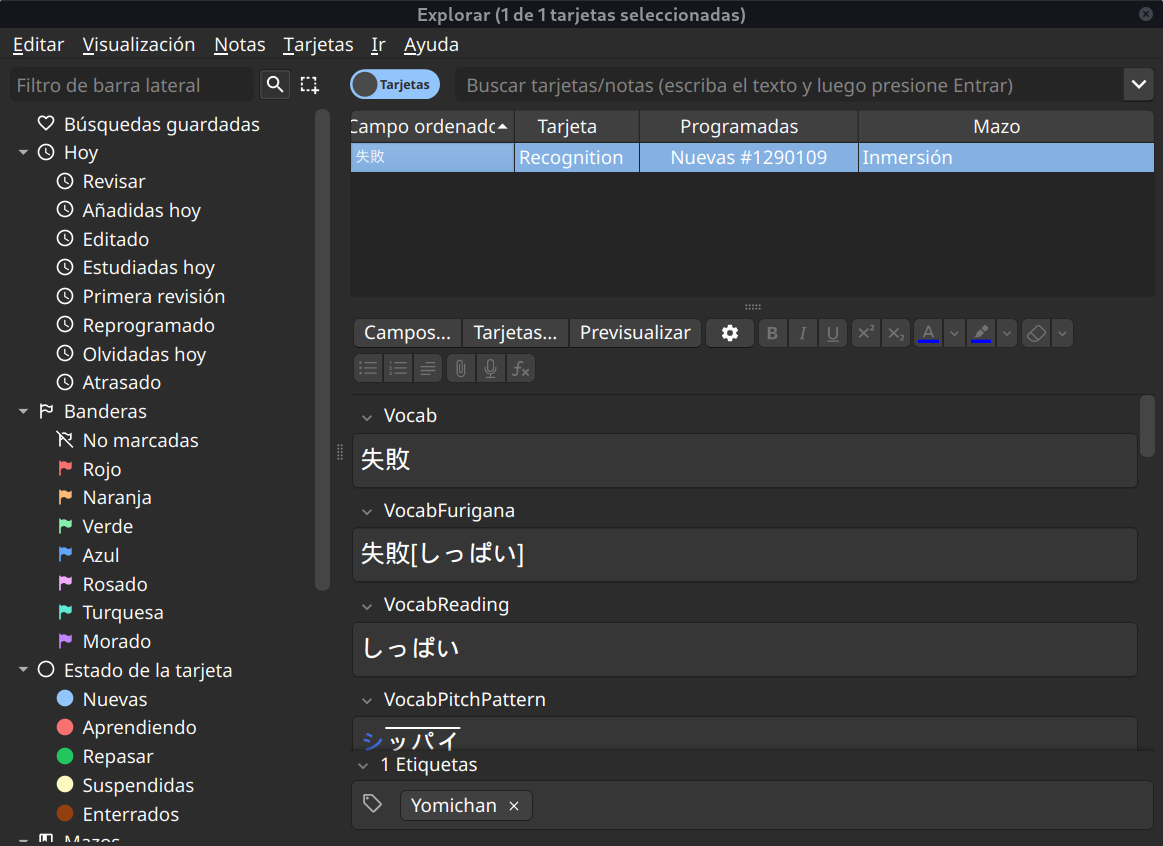Open the search history dropdown arrow

(x=1138, y=85)
